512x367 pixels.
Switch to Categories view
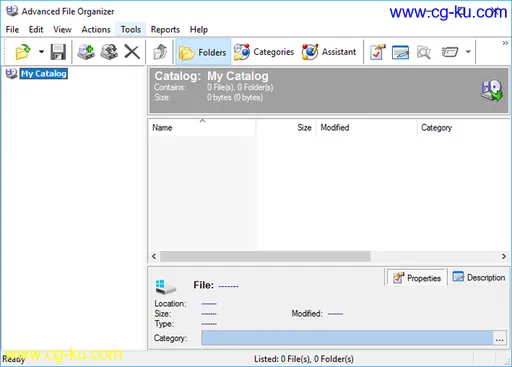tap(264, 52)
